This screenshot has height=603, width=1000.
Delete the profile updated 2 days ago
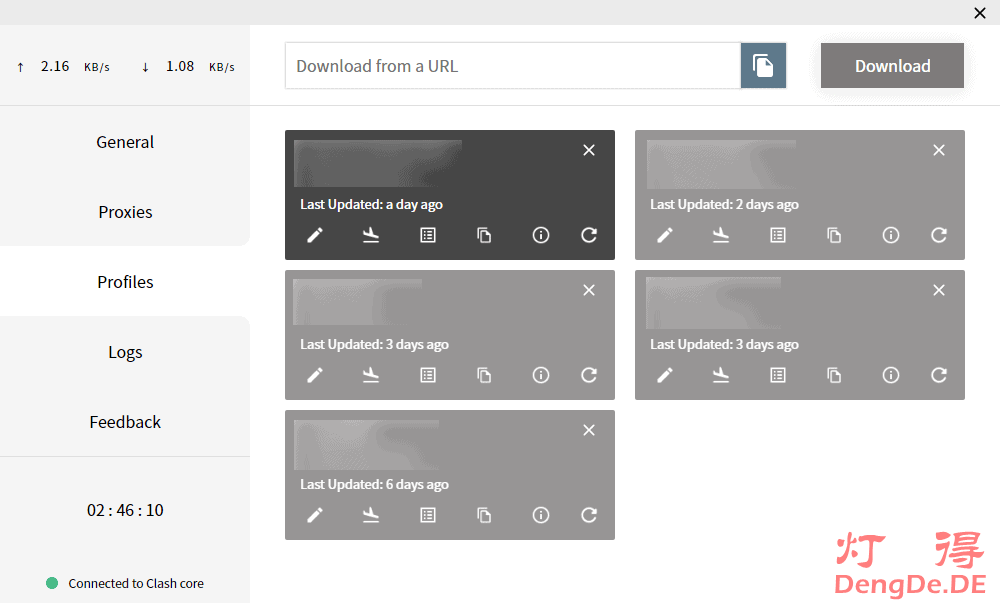click(938, 150)
